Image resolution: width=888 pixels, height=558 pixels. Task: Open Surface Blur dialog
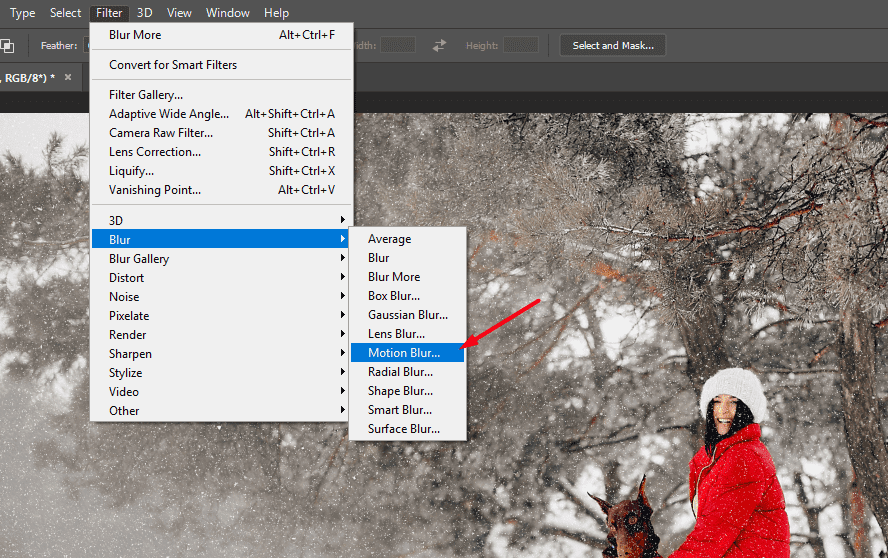[408, 429]
